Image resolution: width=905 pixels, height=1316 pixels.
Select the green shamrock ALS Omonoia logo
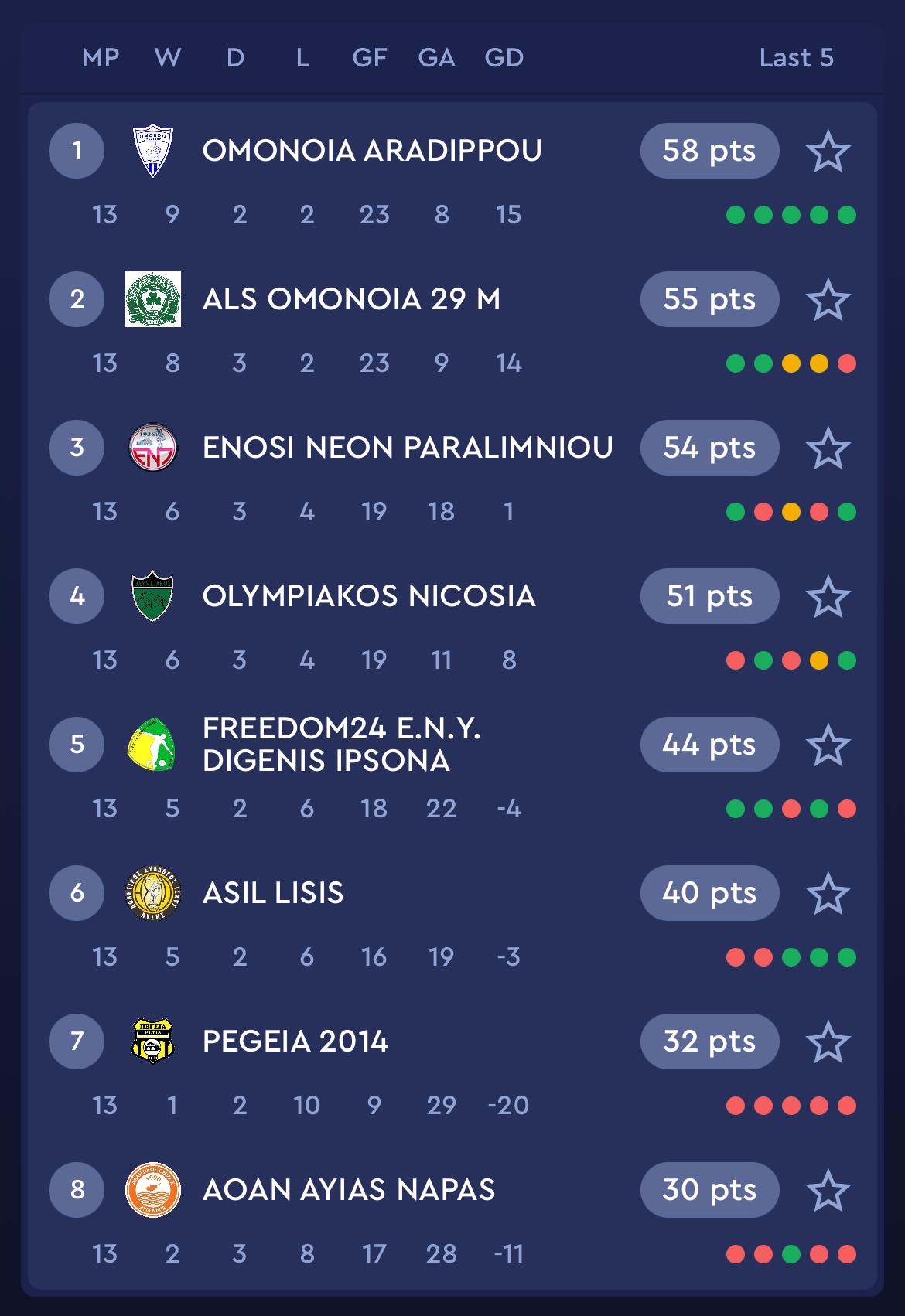pyautogui.click(x=153, y=299)
